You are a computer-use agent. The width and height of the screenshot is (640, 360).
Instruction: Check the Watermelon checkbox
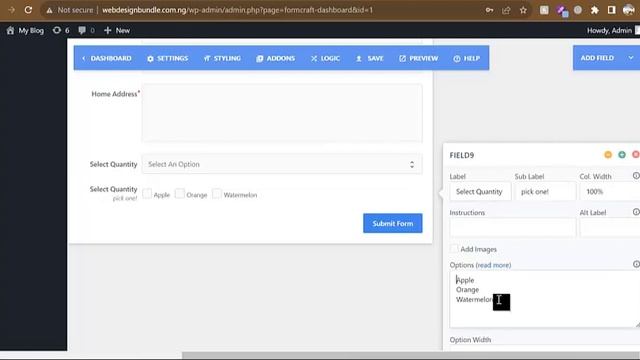tap(217, 193)
